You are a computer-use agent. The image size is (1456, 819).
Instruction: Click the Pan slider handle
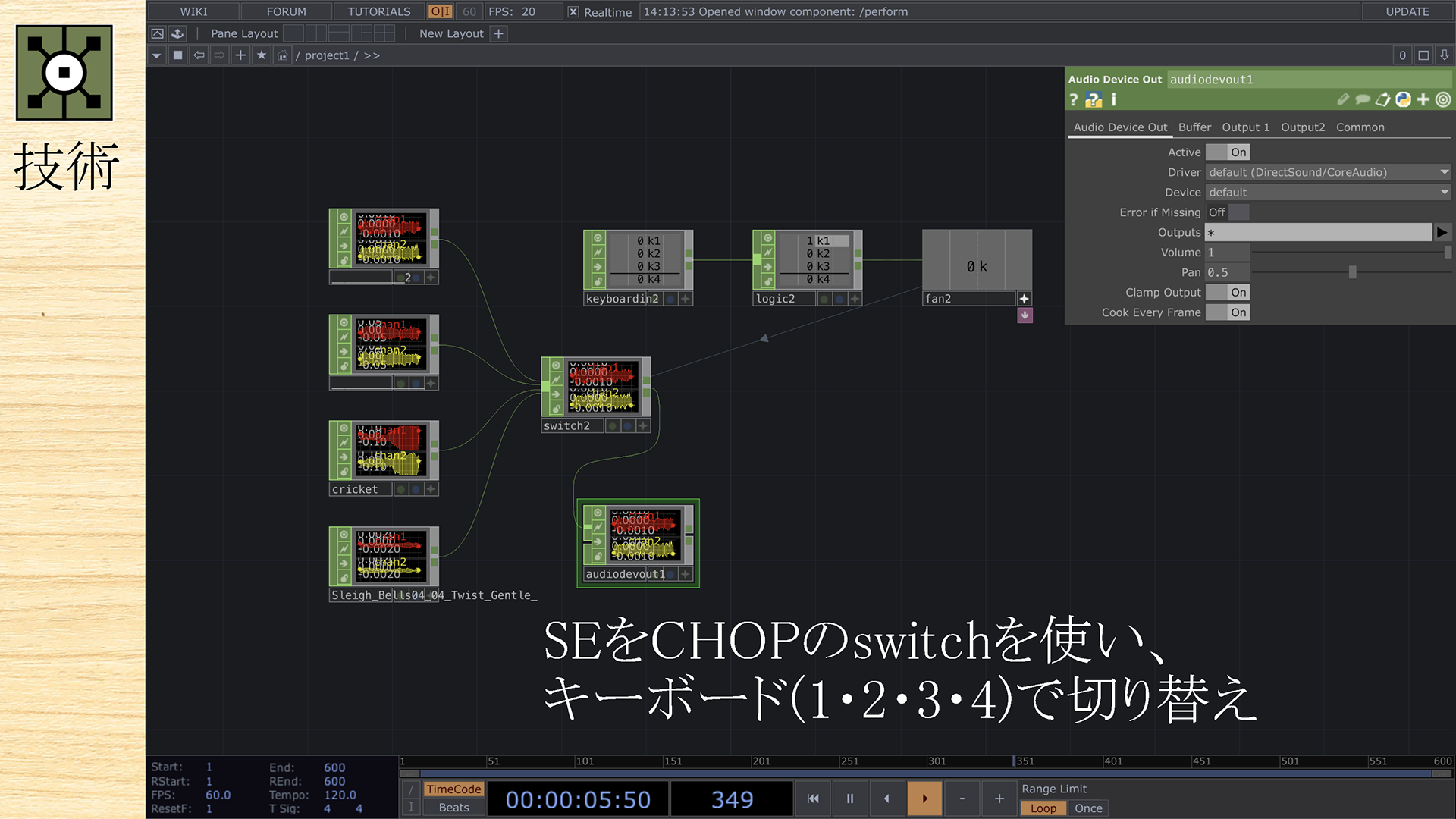click(1351, 272)
